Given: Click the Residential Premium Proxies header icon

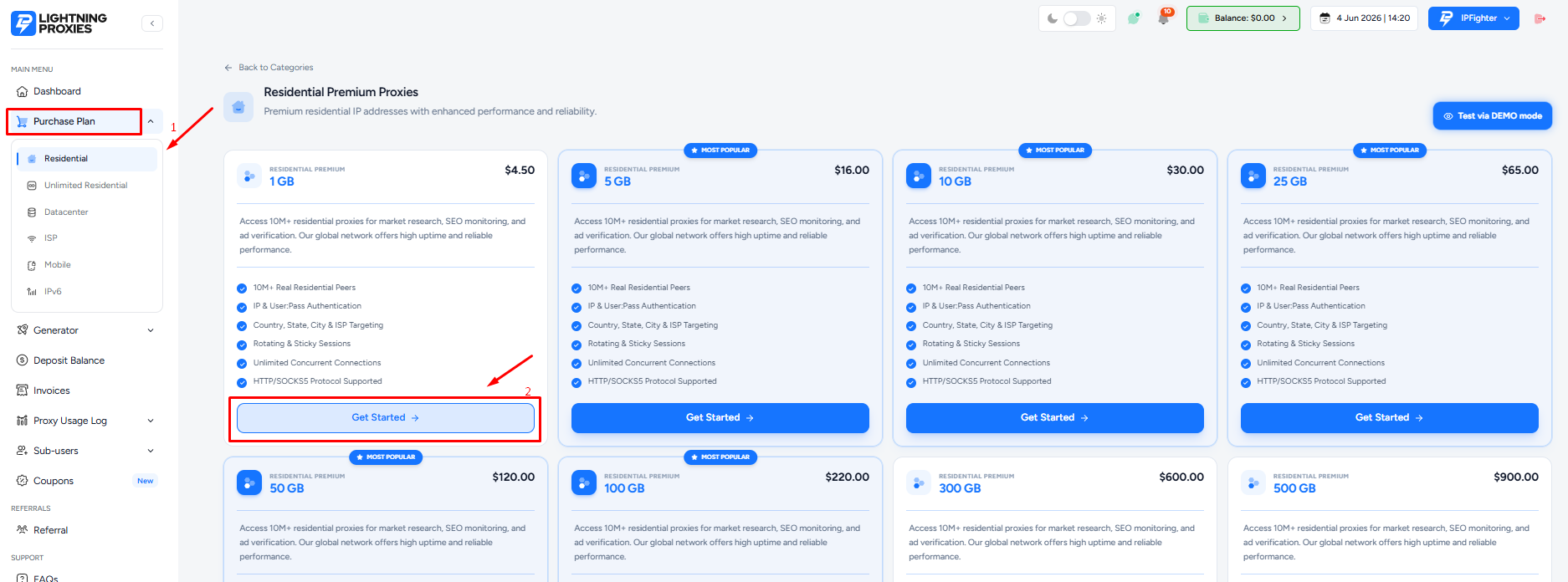Looking at the screenshot, I should [x=238, y=107].
